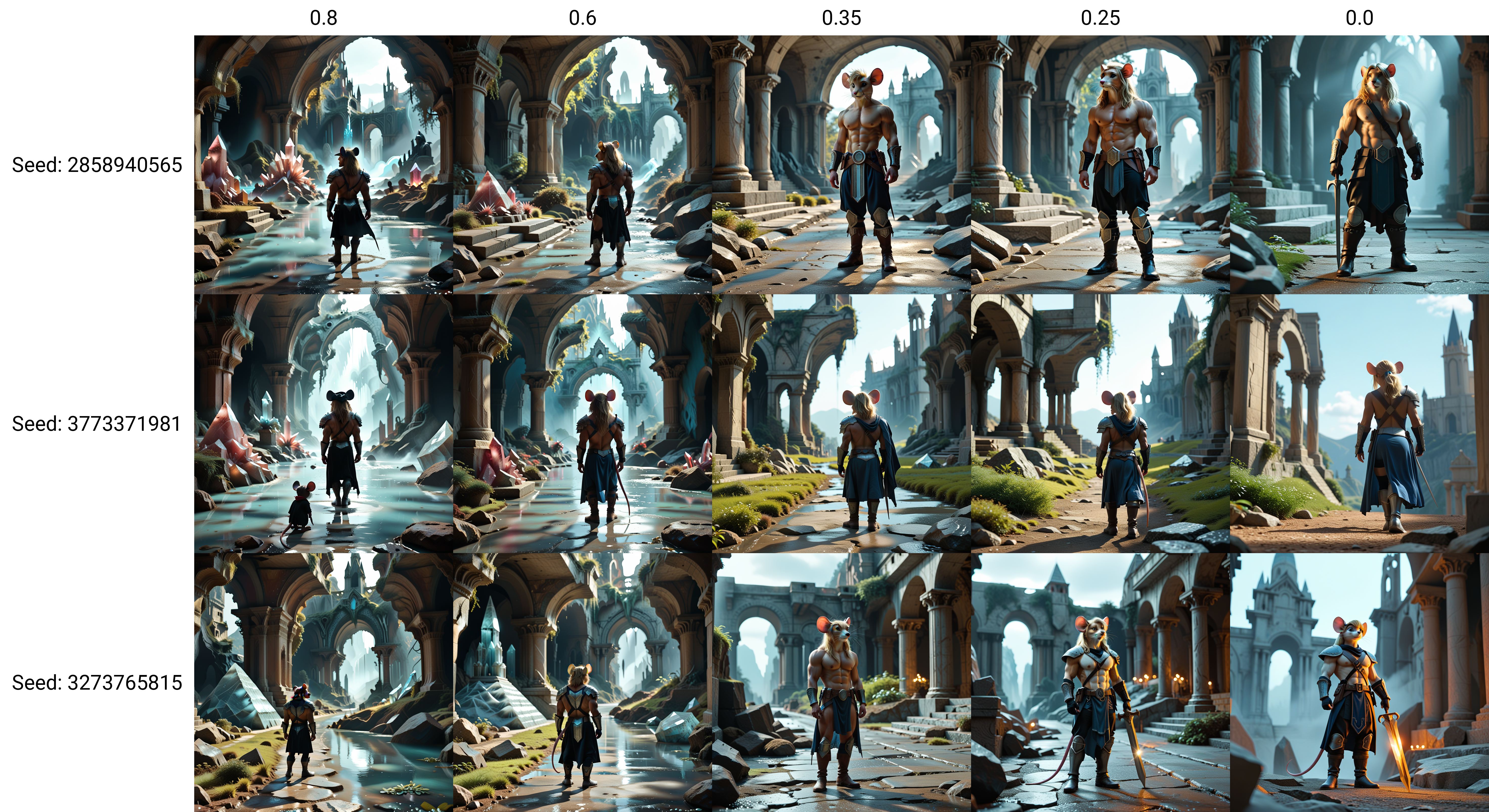Image resolution: width=1489 pixels, height=812 pixels.
Task: Click image at column 0.25, seed 3273765815
Action: point(1101,683)
